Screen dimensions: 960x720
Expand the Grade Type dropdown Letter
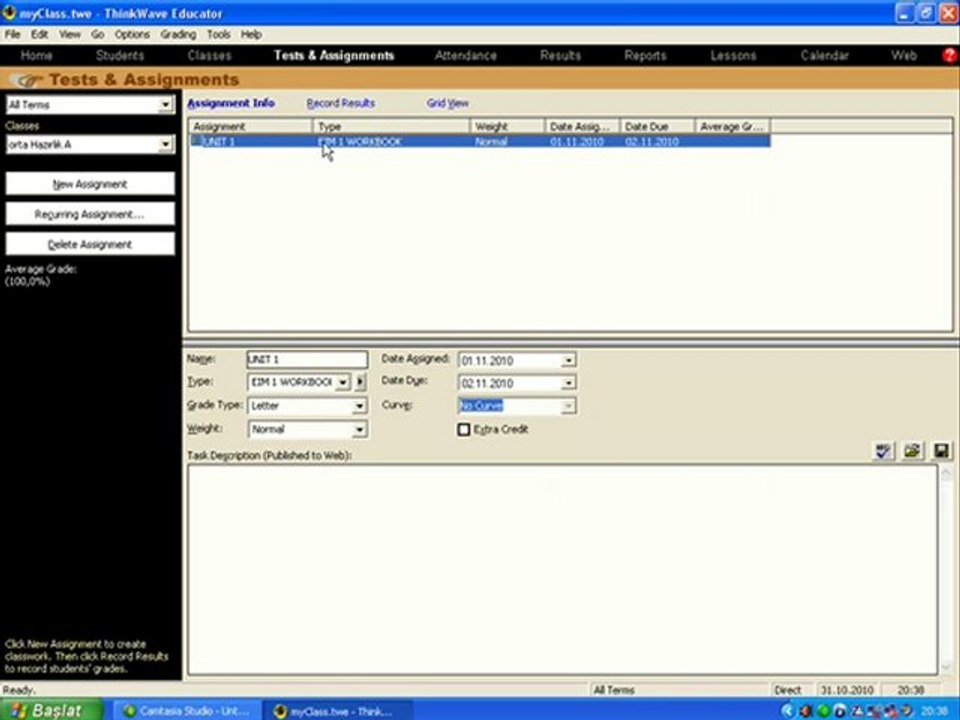[x=359, y=406]
